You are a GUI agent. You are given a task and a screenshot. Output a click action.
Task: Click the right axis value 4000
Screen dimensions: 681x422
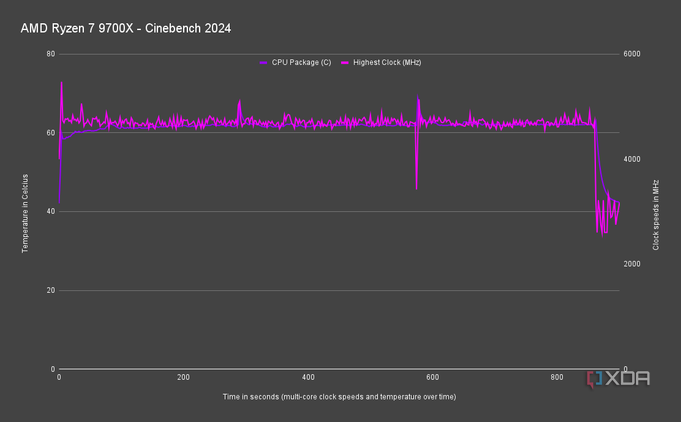coord(631,159)
